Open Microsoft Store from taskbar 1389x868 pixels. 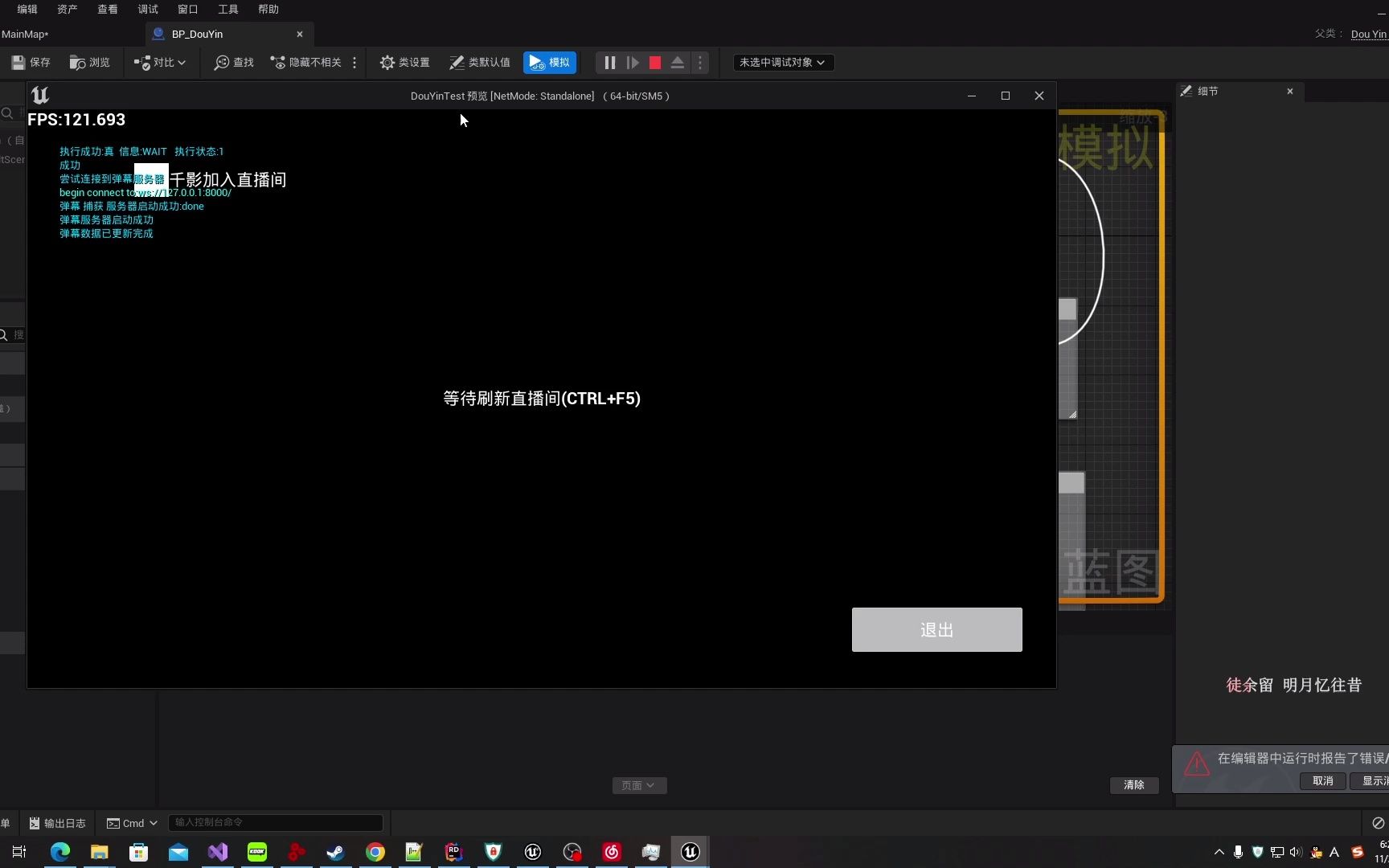tap(139, 852)
